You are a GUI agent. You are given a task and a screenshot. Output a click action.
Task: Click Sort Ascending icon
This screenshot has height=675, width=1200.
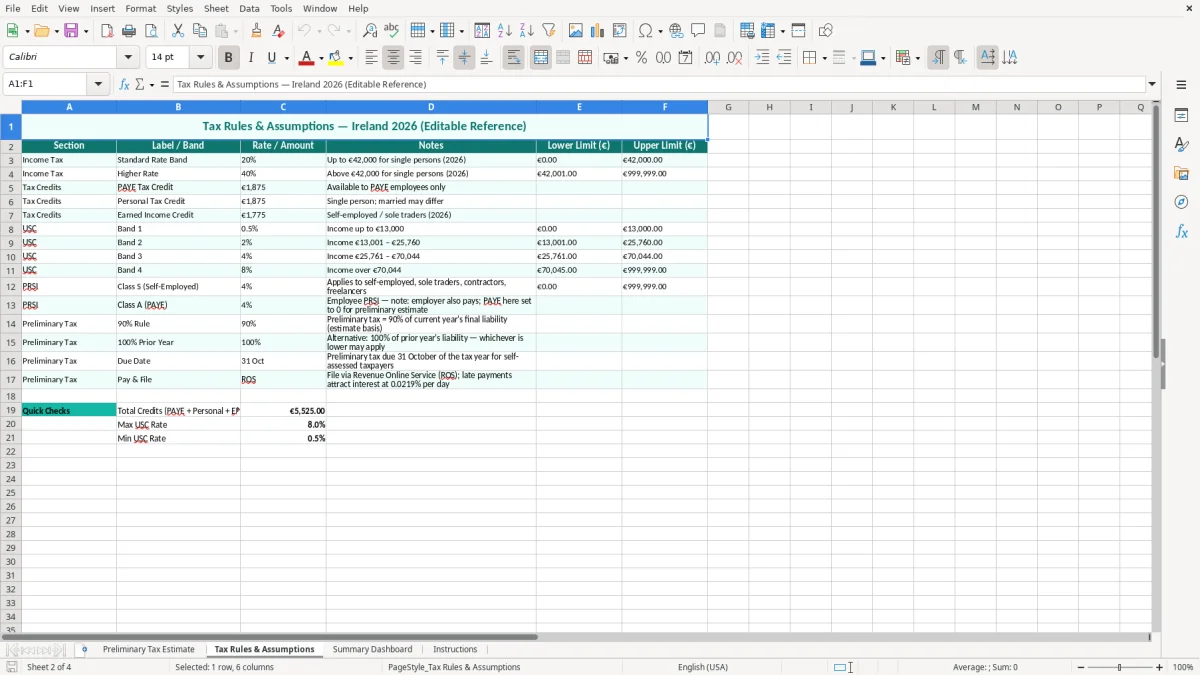click(505, 31)
